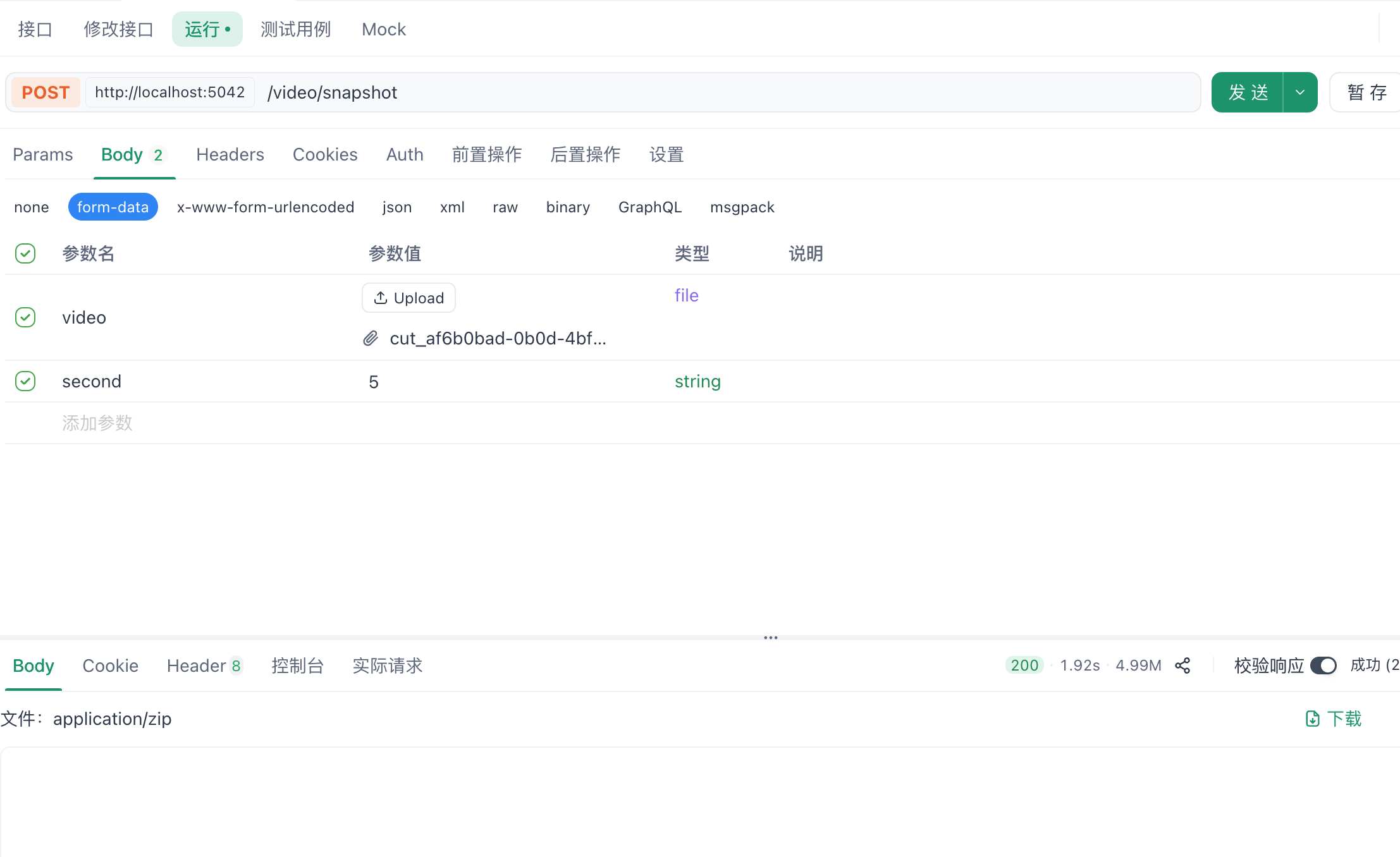Click the 添加参数 input field

[97, 423]
